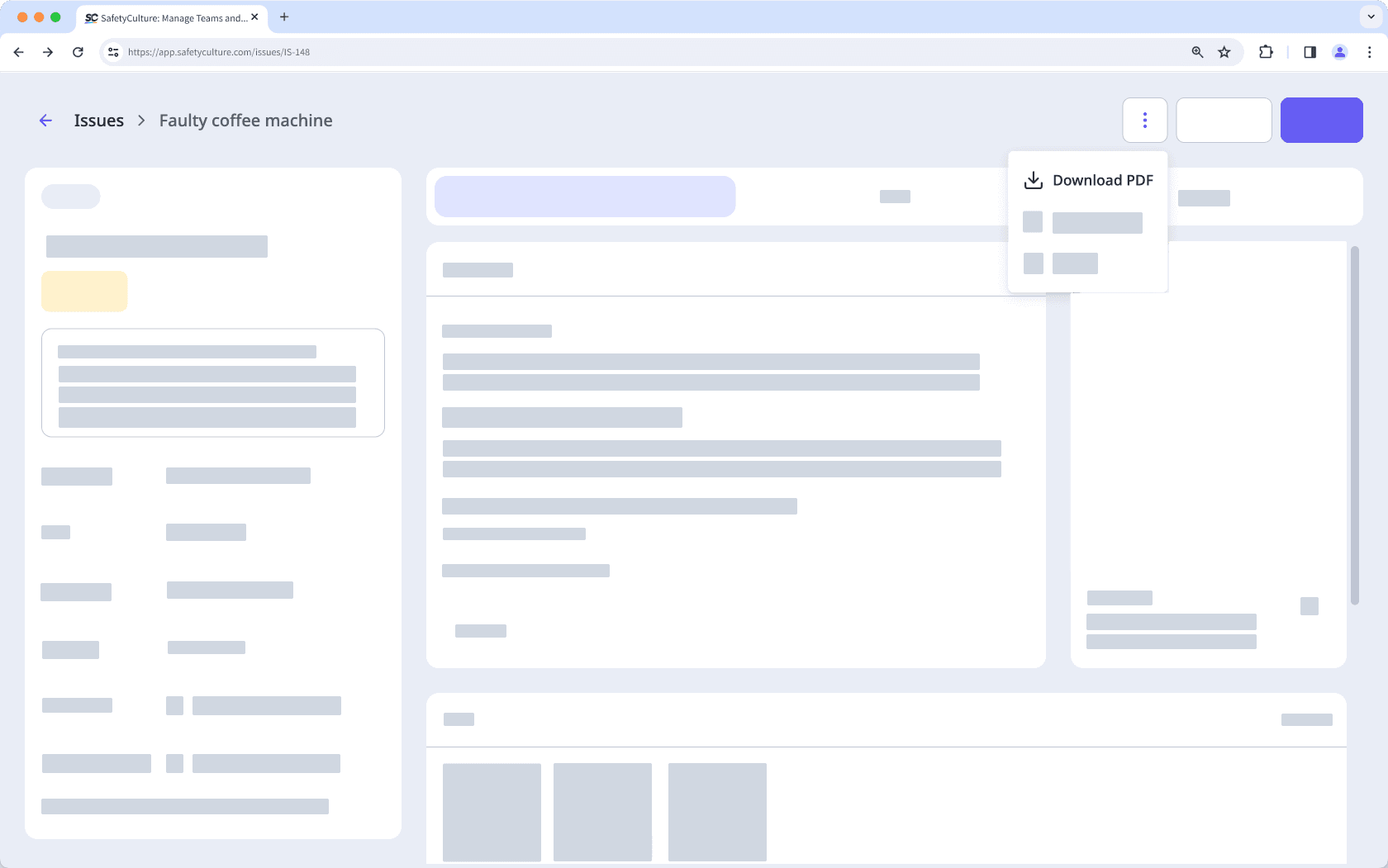
Task: Click the blue primary action button
Action: coord(1321,120)
